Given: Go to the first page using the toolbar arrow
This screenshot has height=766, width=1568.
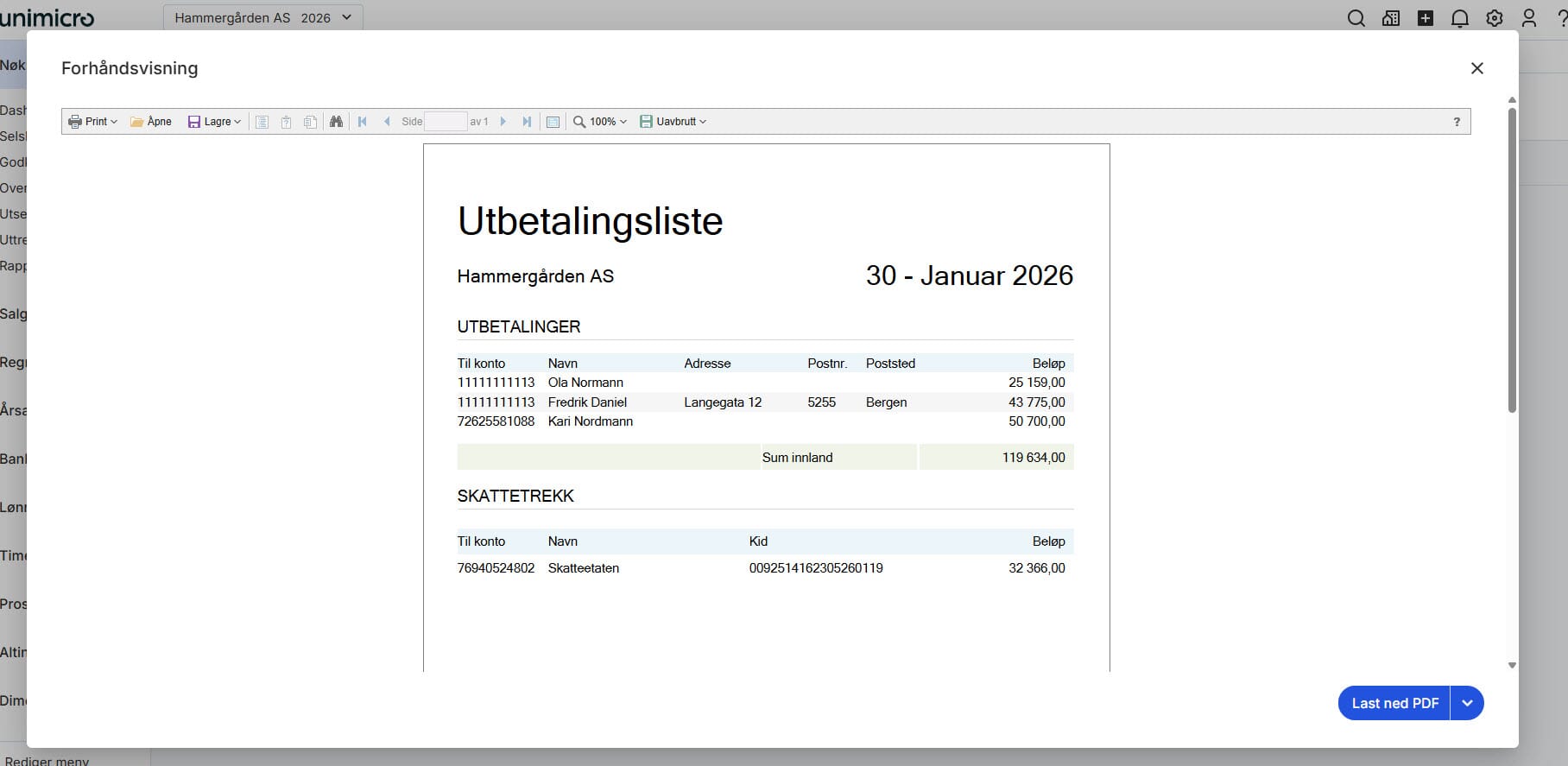Looking at the screenshot, I should (x=363, y=122).
